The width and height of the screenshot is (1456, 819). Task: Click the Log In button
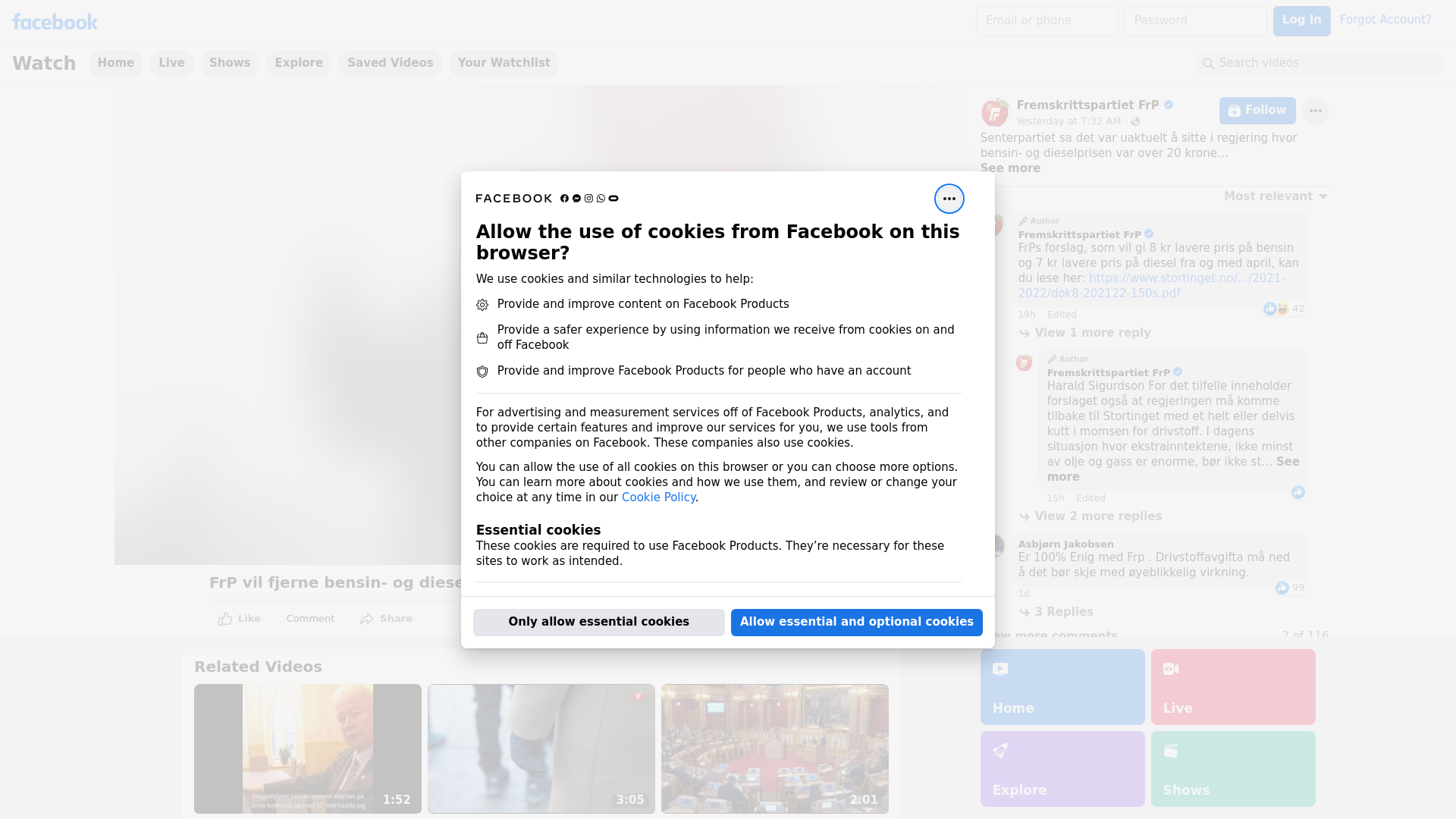pyautogui.click(x=1301, y=20)
